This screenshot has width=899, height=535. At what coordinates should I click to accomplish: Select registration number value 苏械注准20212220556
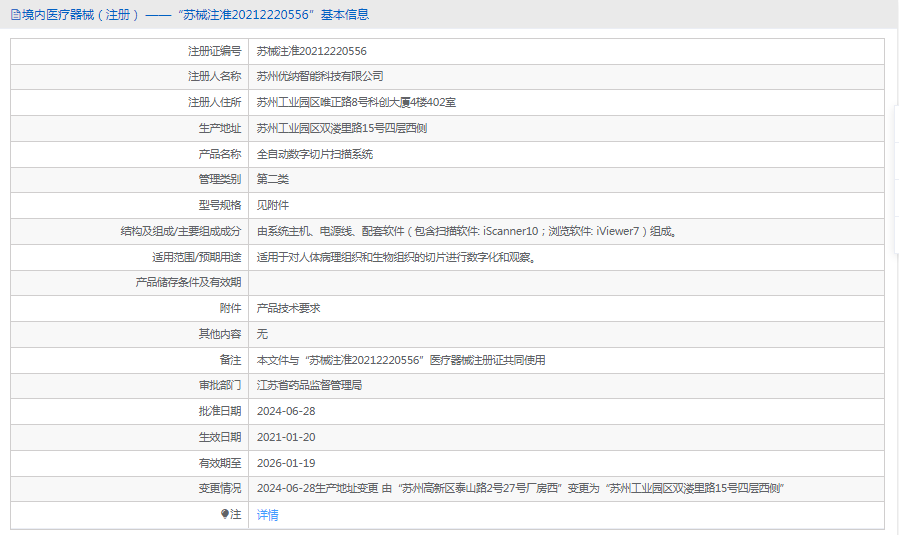click(311, 51)
